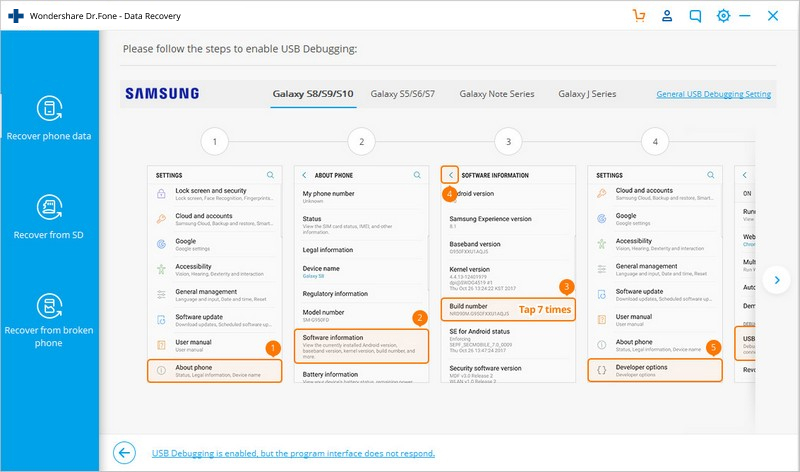Show next steps with right chevron
Screen dimensions: 800x472
tap(777, 280)
